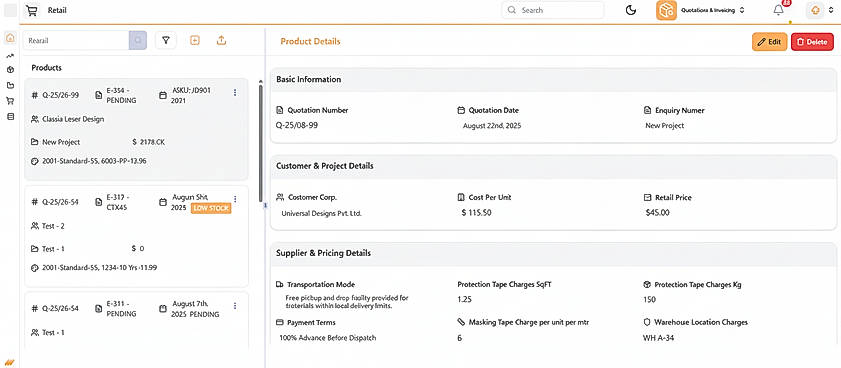Click 'Test - 2' customer text
The width and height of the screenshot is (841, 368).
pyautogui.click(x=53, y=226)
